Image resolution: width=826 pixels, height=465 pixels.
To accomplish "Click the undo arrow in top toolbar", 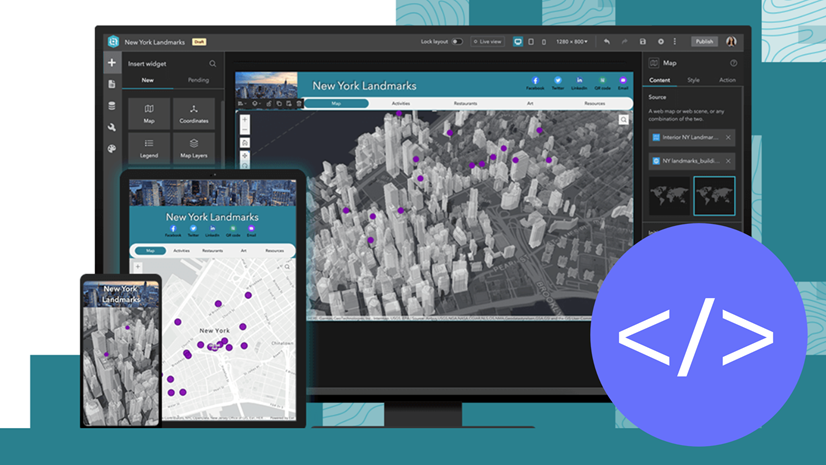I will click(607, 42).
